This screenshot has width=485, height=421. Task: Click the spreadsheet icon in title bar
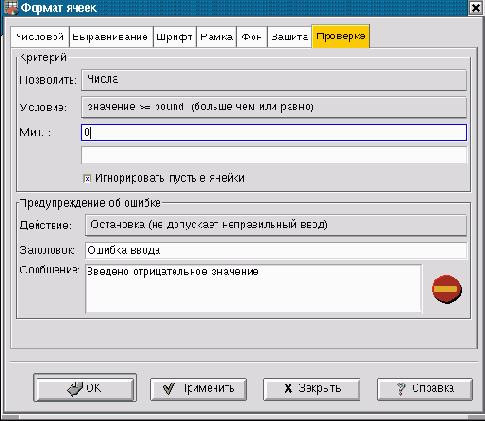11,8
